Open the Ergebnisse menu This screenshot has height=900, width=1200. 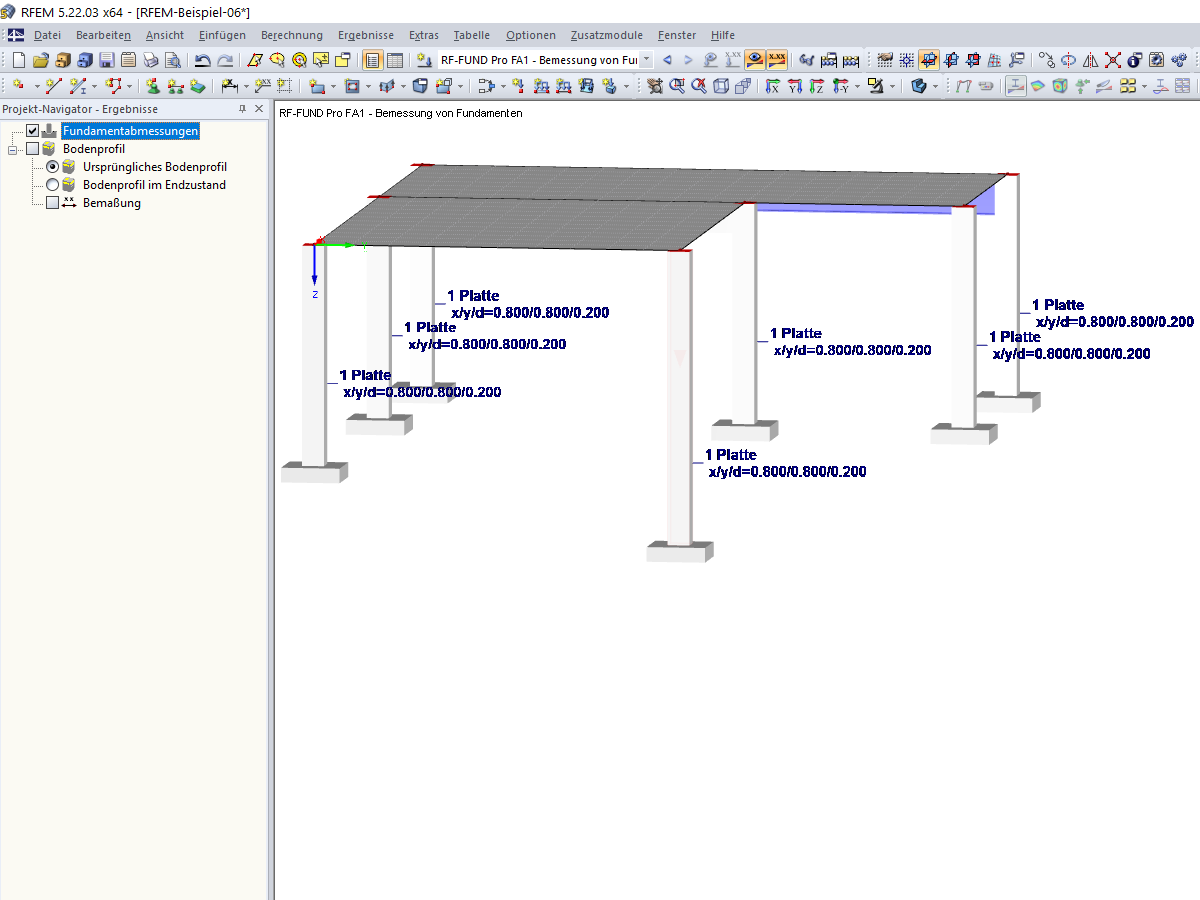(x=366, y=35)
